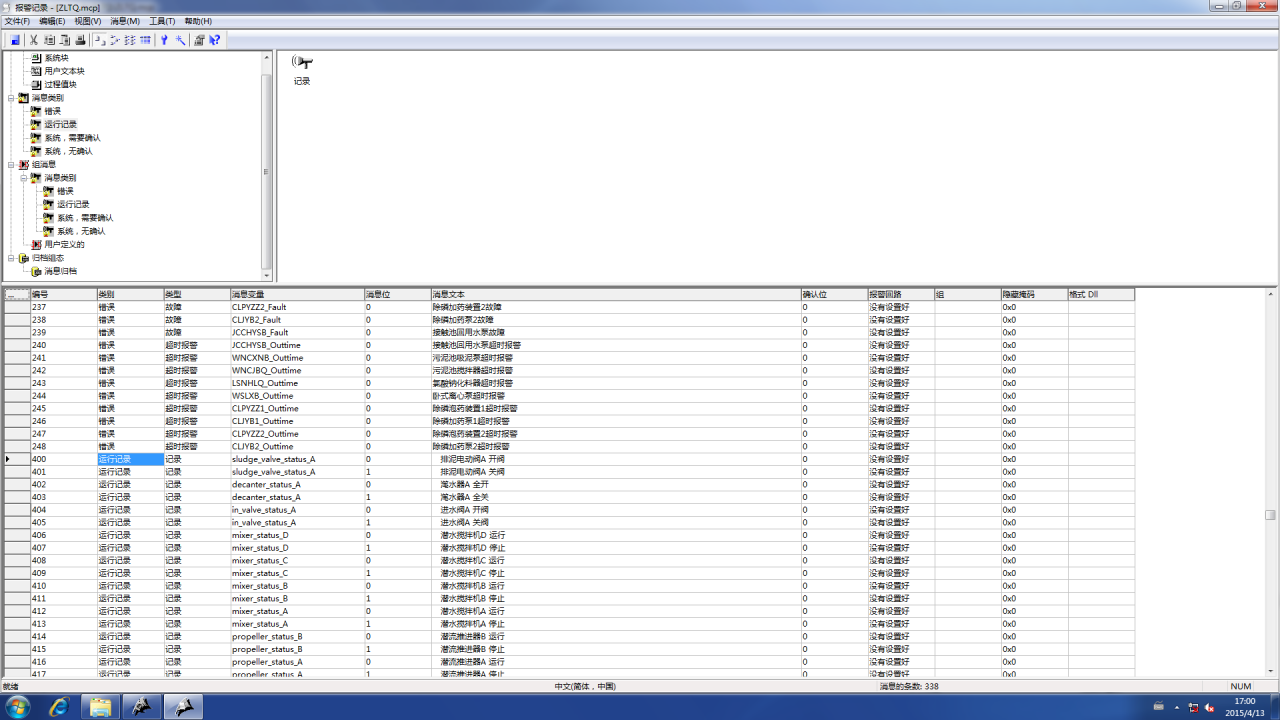The height and width of the screenshot is (720, 1280).
Task: Click the Save icon in the toolbar
Action: coord(15,40)
